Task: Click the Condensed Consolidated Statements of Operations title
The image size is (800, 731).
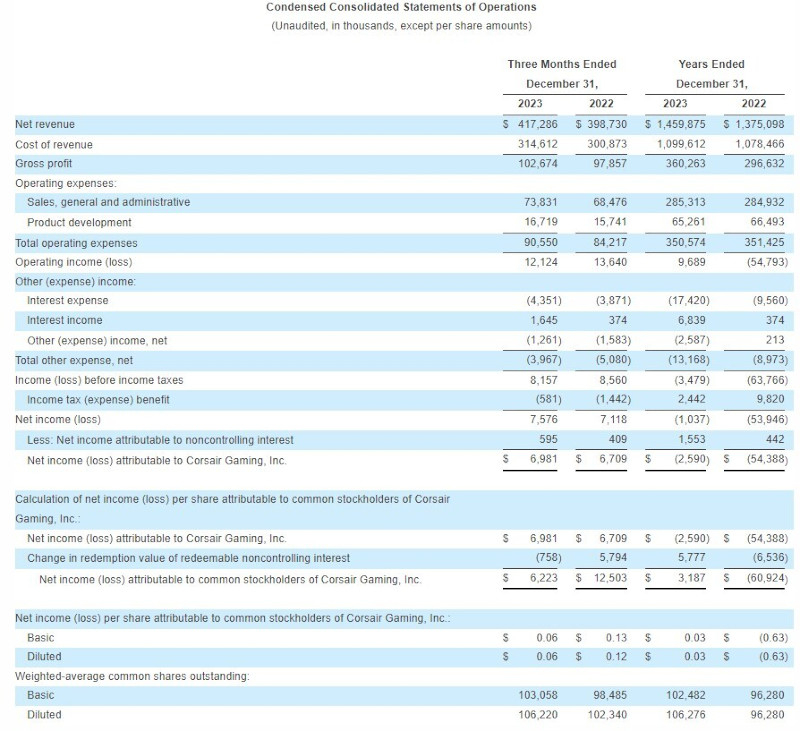Action: [x=401, y=7]
